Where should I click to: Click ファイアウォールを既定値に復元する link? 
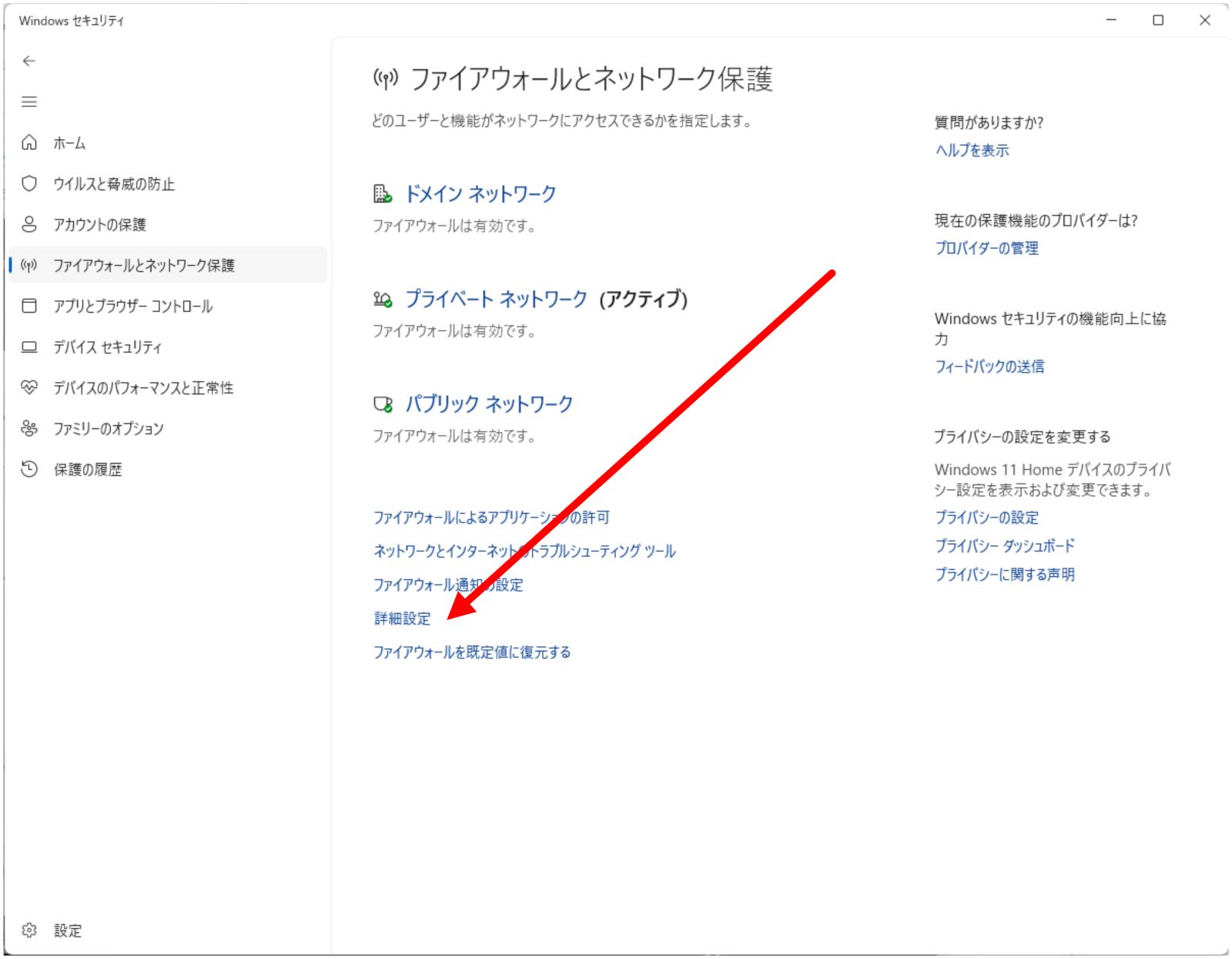[471, 652]
